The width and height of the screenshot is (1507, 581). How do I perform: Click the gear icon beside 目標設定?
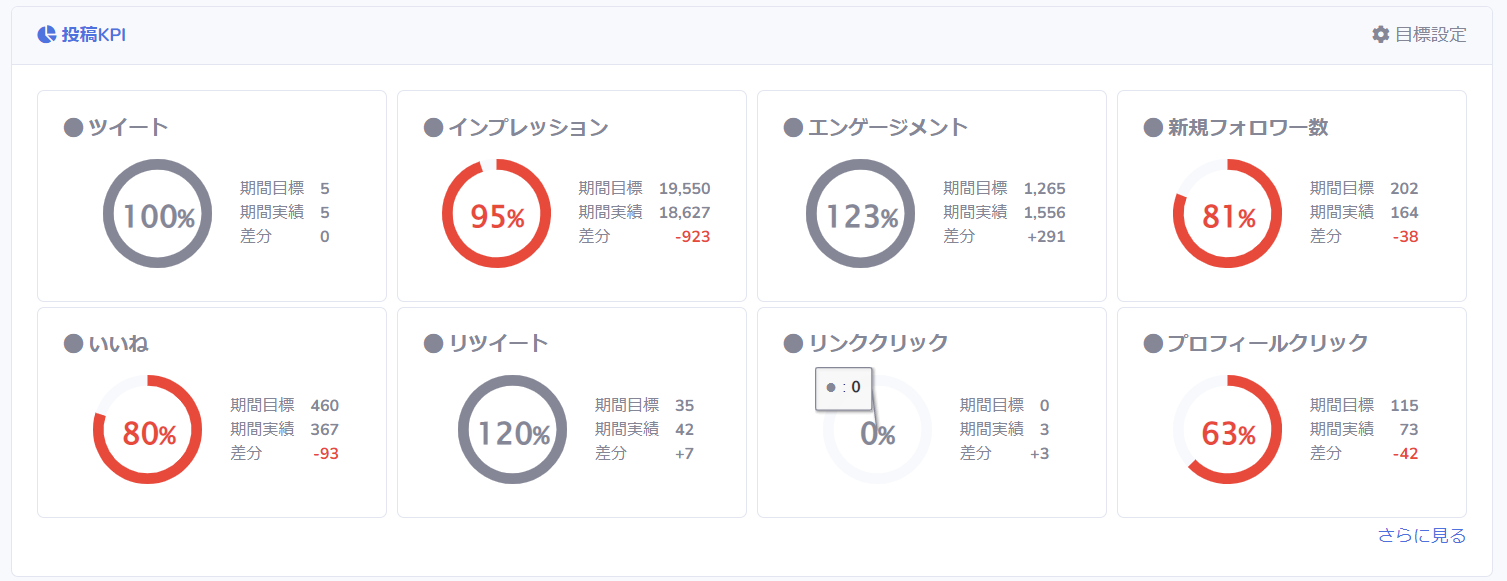(x=1381, y=35)
